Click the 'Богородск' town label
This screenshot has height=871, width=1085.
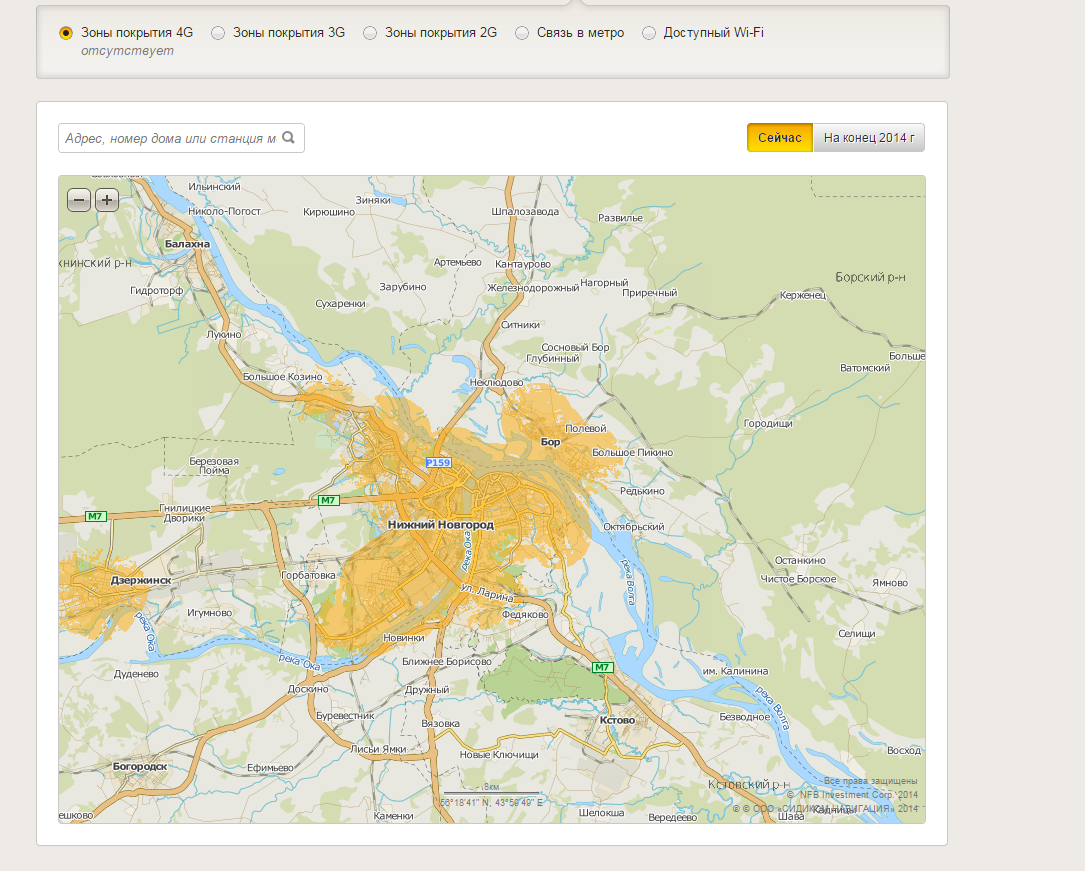(140, 766)
